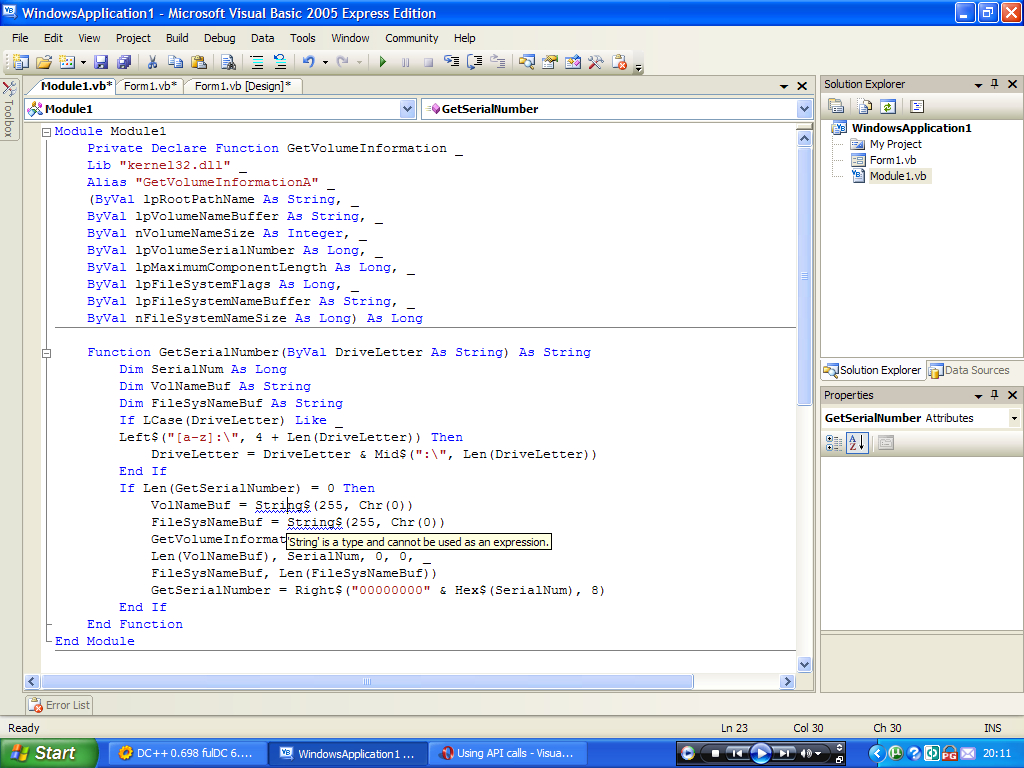Open the Module1 class name dropdown
Viewport: 1024px width, 768px height.
pos(408,109)
